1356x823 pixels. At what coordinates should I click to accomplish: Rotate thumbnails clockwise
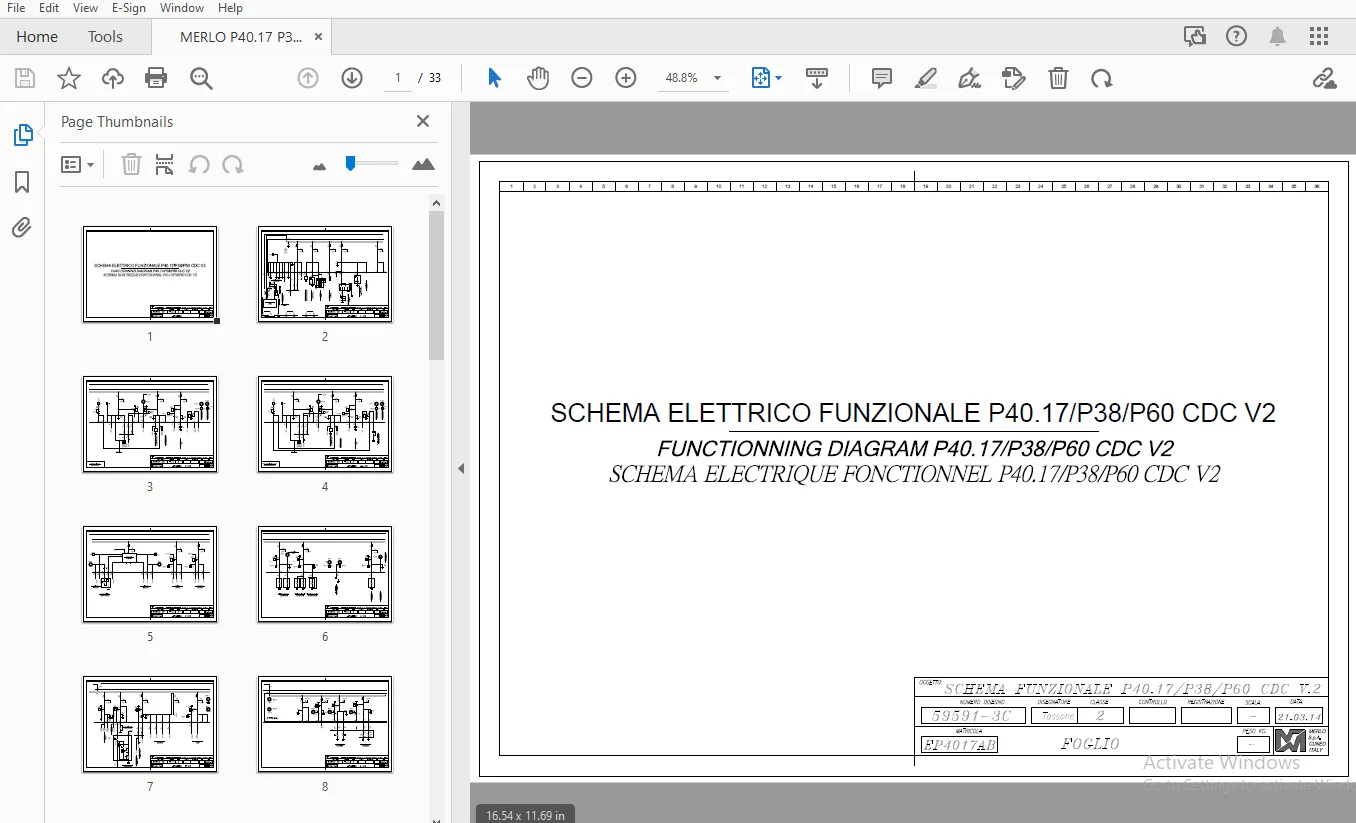(233, 164)
